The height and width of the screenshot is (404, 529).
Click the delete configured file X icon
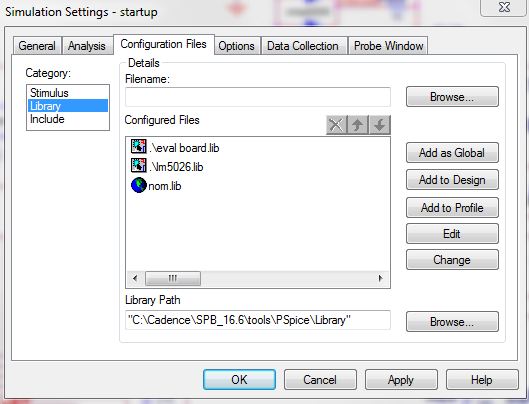(336, 125)
